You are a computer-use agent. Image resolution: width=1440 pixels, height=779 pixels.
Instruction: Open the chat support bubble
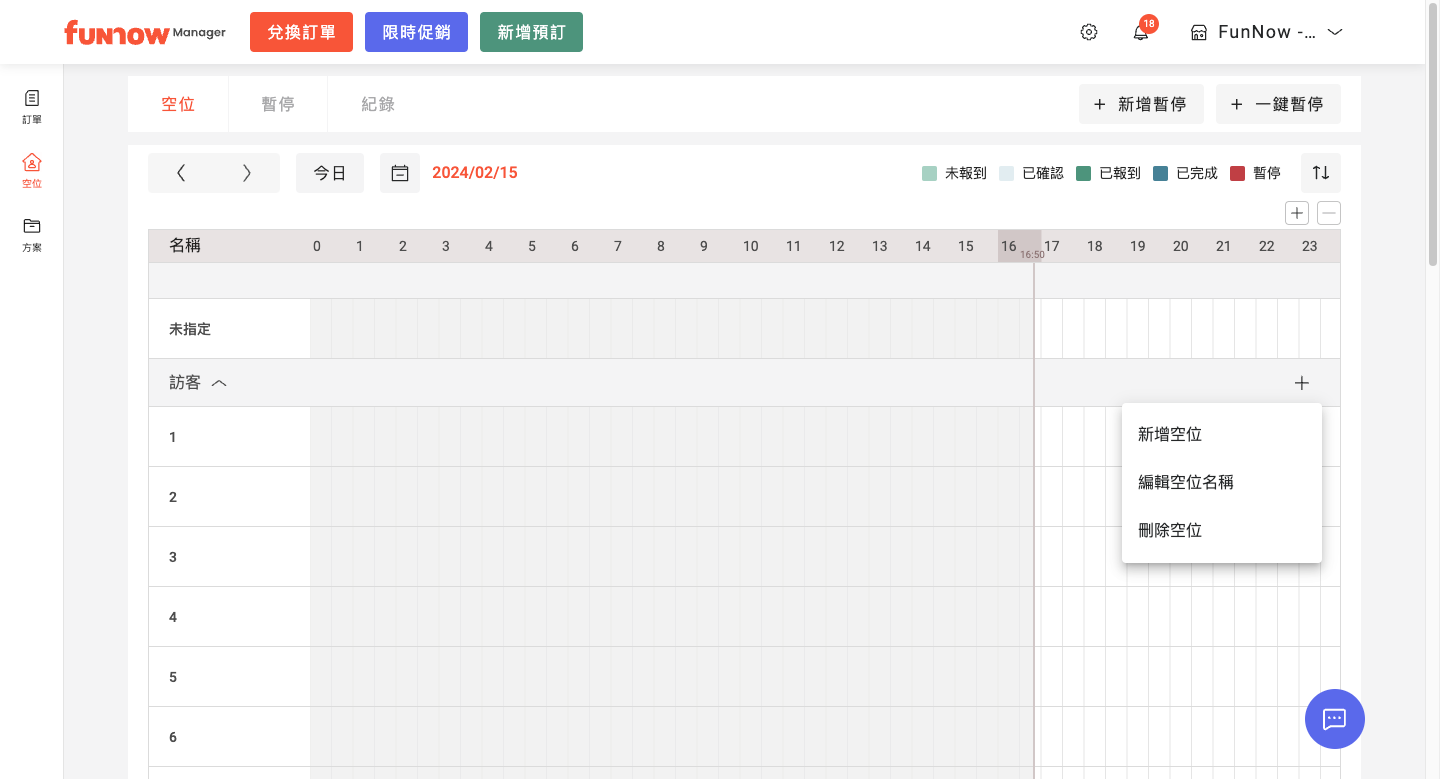(1335, 719)
